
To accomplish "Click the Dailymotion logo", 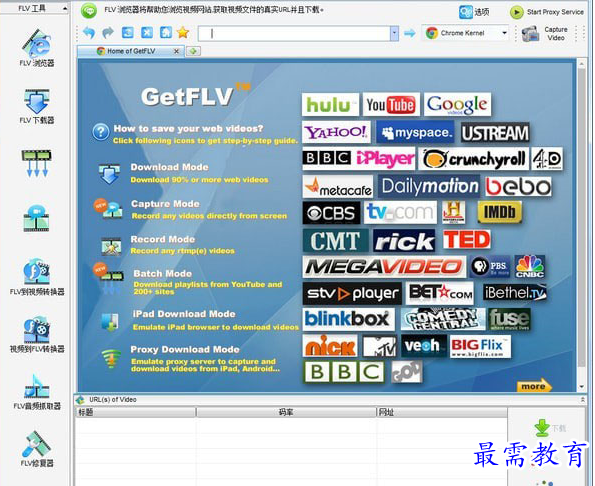I will (x=429, y=186).
